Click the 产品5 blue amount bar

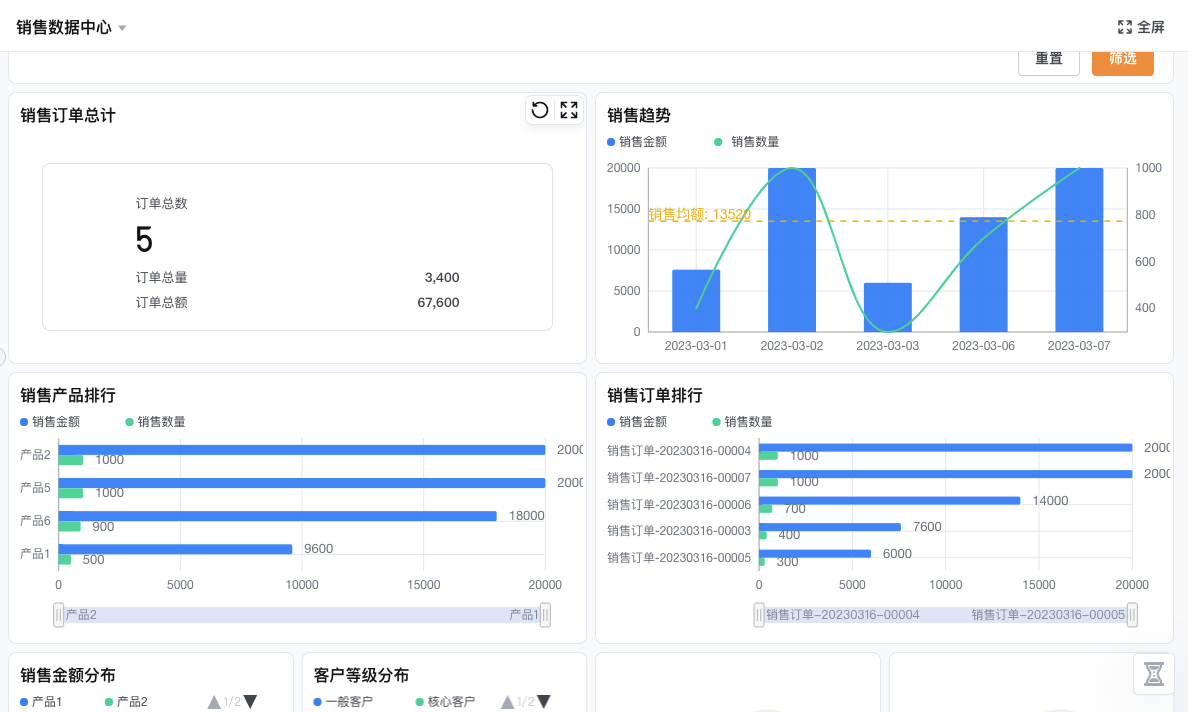[302, 483]
